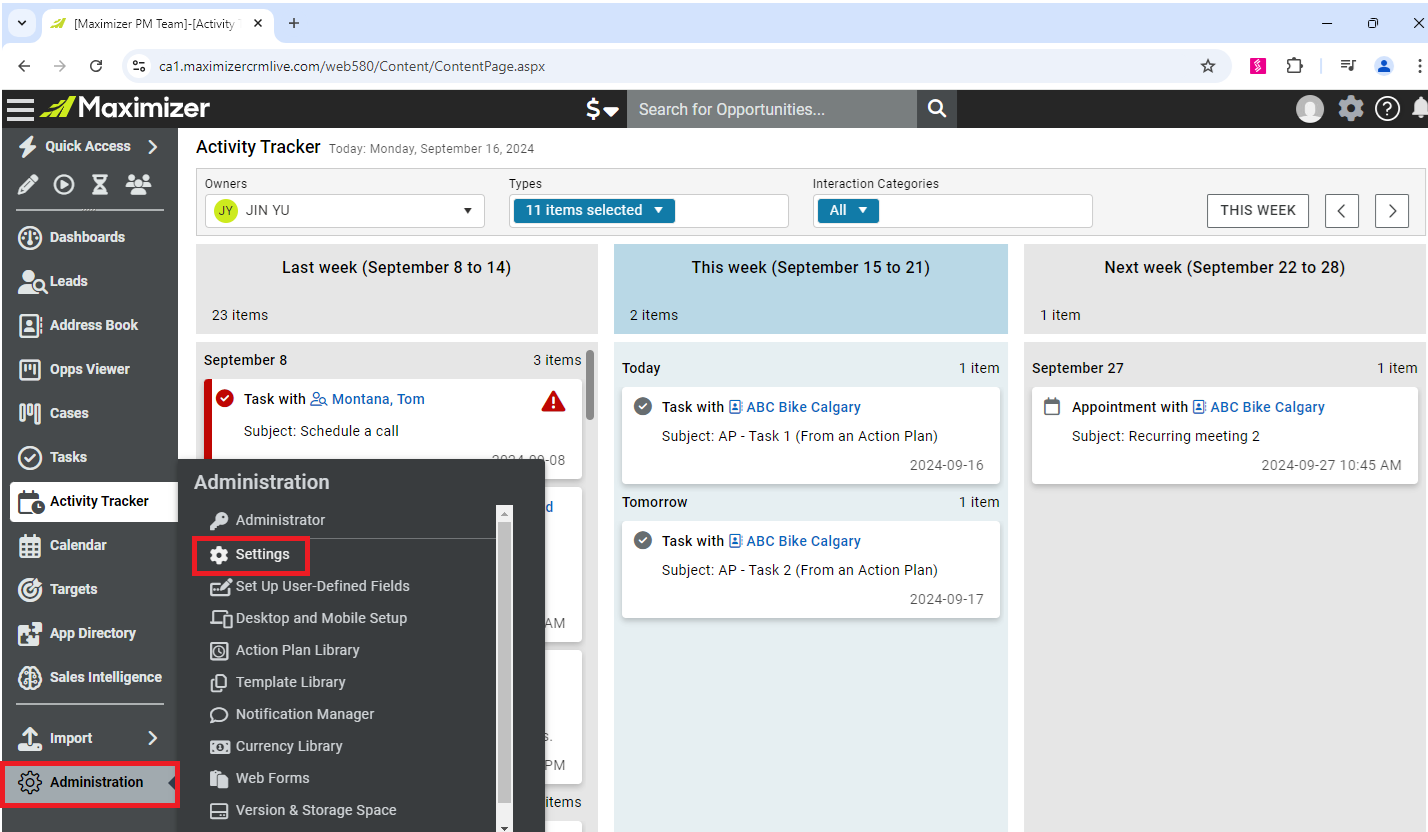Open Notification Manager

(x=291, y=714)
